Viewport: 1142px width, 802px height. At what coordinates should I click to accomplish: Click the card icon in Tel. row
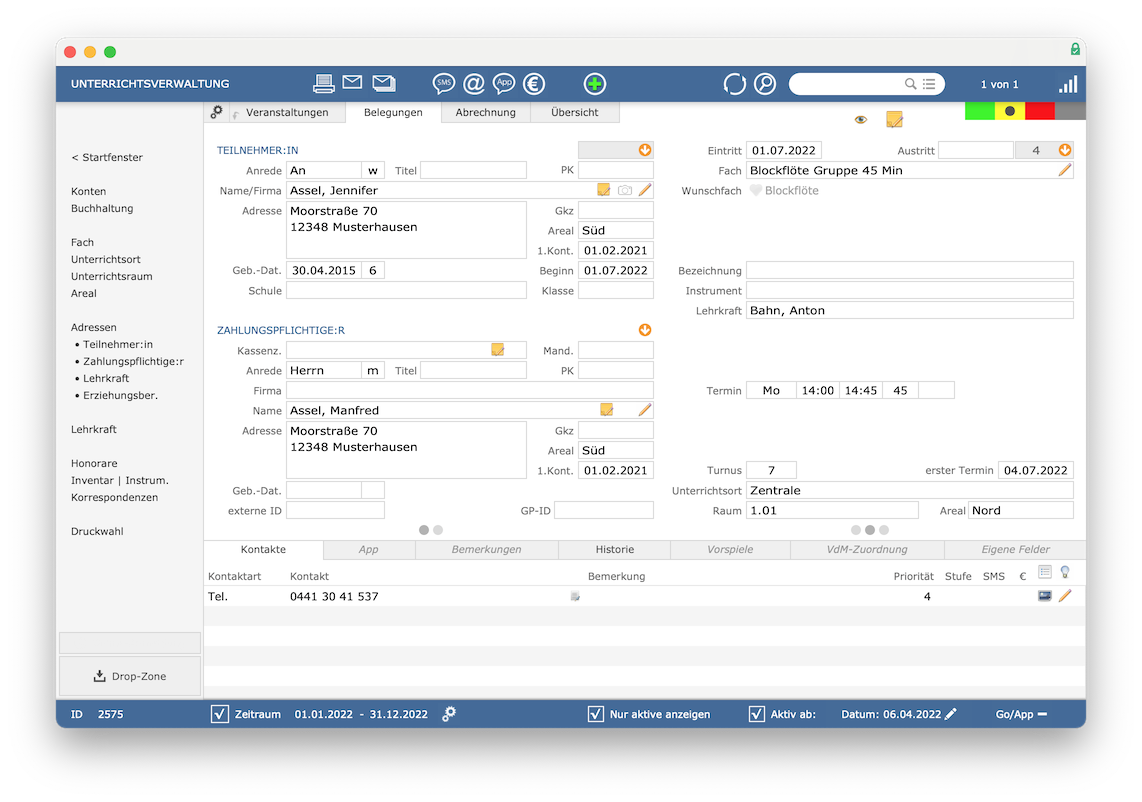[1045, 596]
